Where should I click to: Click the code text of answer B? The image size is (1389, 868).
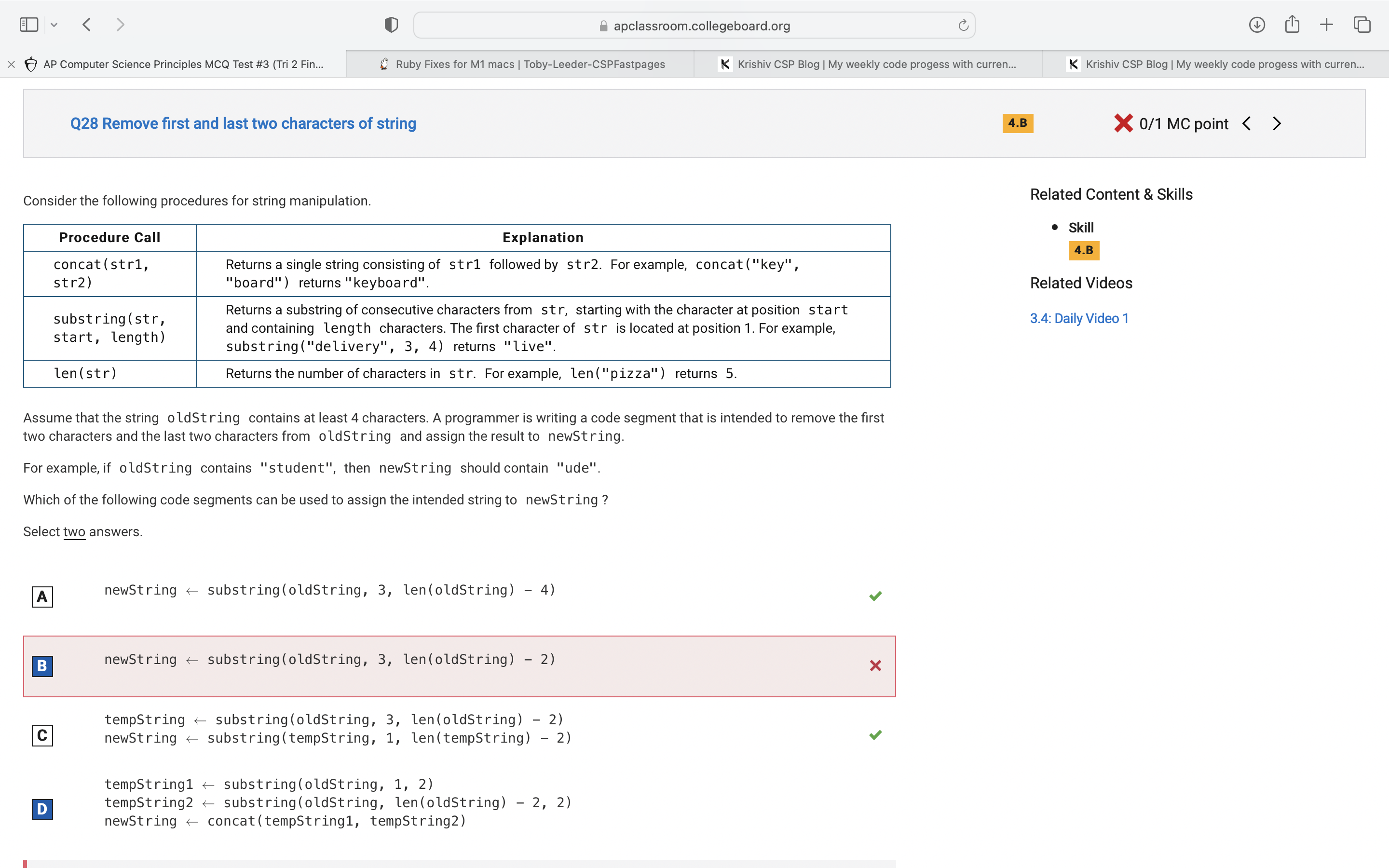[330, 660]
